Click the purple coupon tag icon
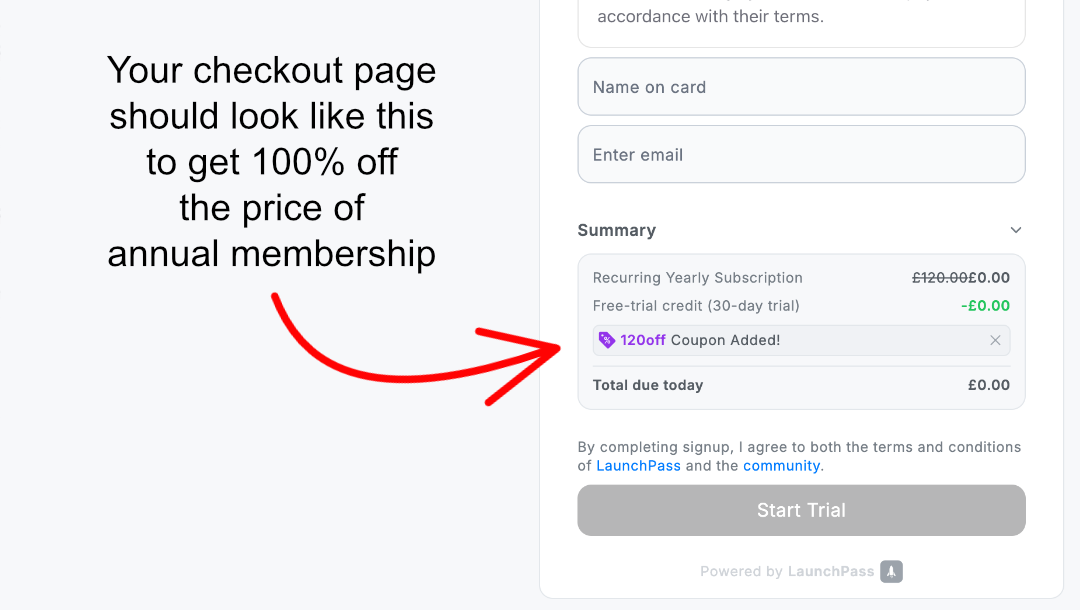The image size is (1080, 610). 606,340
